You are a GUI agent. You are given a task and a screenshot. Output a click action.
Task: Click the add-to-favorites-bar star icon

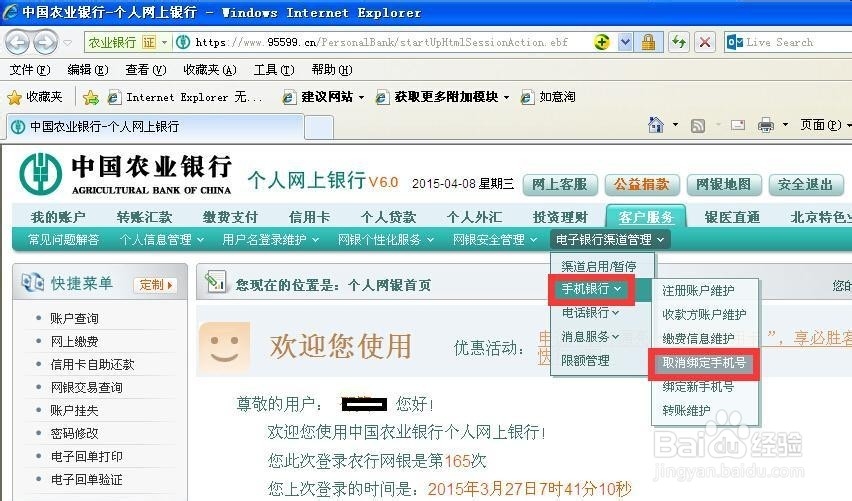(91, 97)
